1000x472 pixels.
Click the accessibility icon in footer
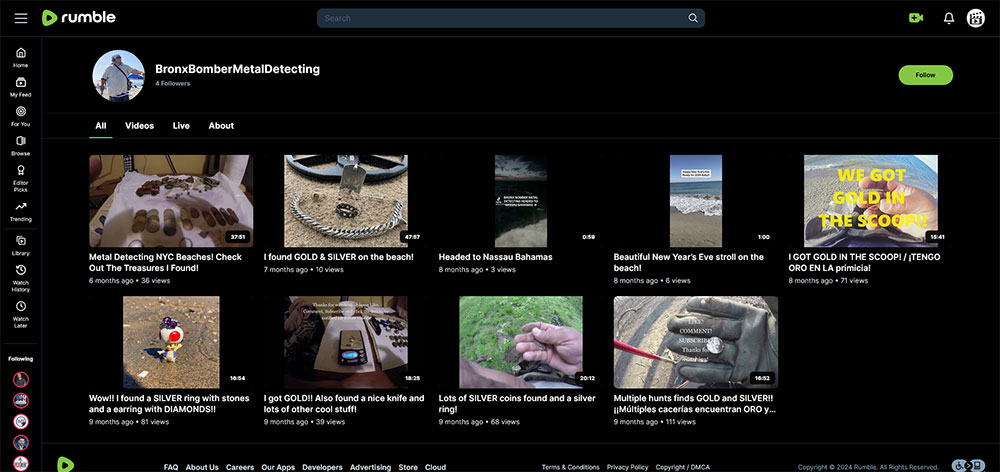click(x=968, y=466)
